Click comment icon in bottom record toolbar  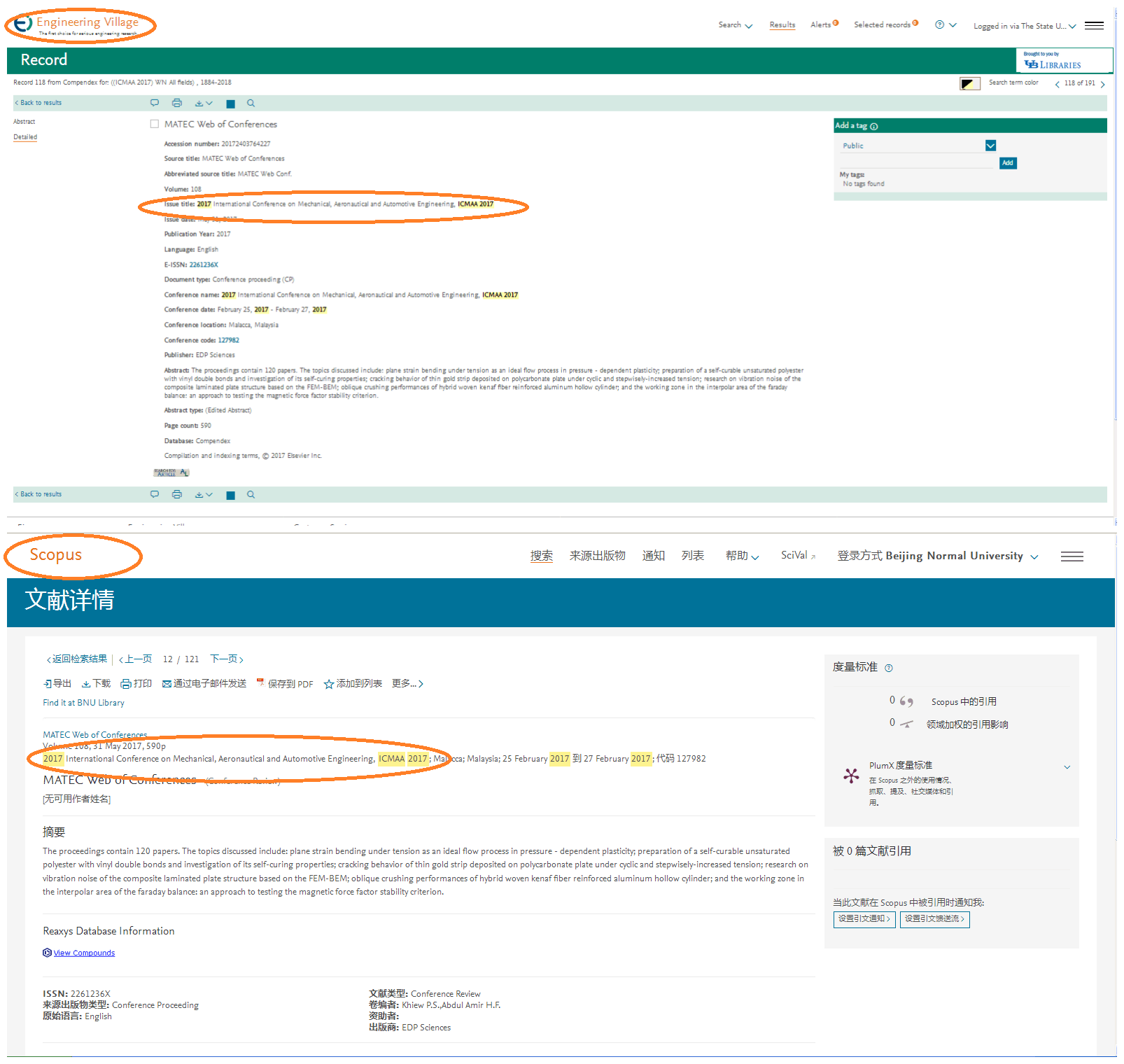tap(155, 494)
